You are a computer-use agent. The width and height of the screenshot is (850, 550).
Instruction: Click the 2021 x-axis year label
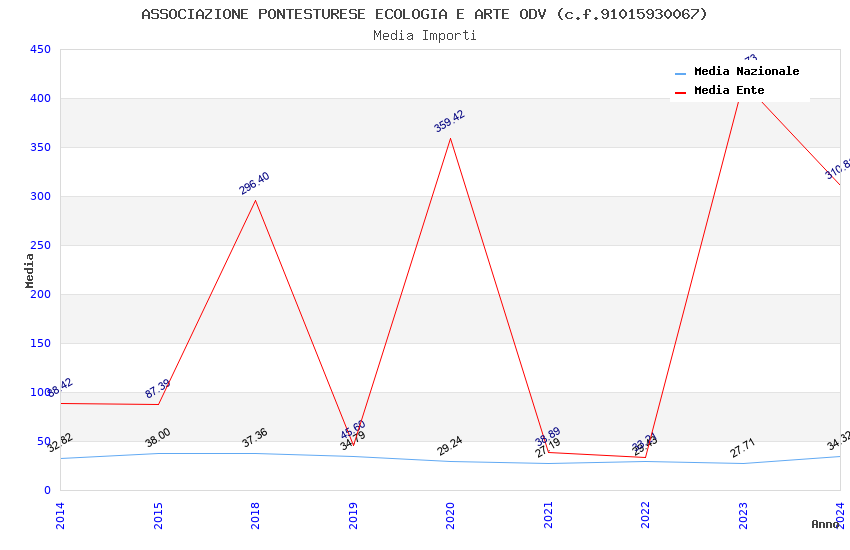coord(548,515)
